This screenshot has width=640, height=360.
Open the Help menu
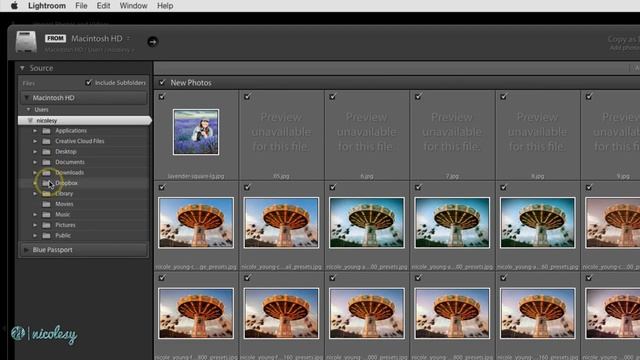pyautogui.click(x=165, y=6)
